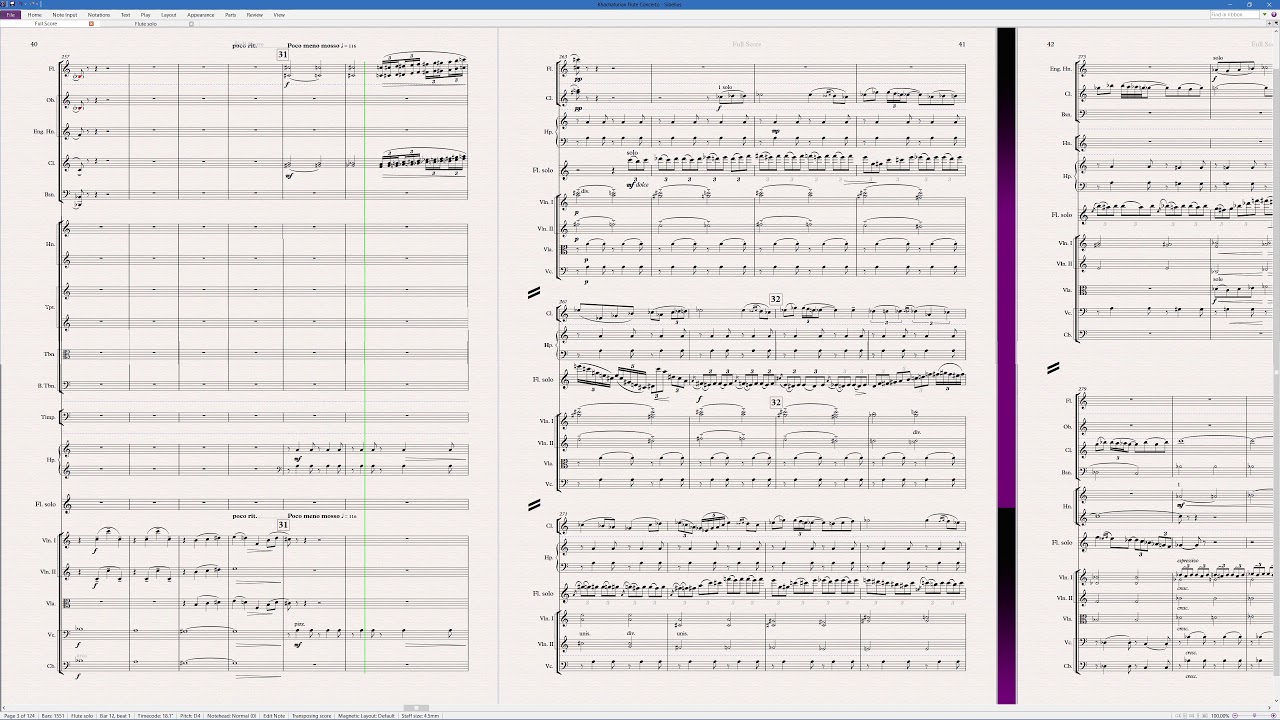The image size is (1280, 720).
Task: Click 'Staff size: 4.5mm' status entry
Action: 420,716
